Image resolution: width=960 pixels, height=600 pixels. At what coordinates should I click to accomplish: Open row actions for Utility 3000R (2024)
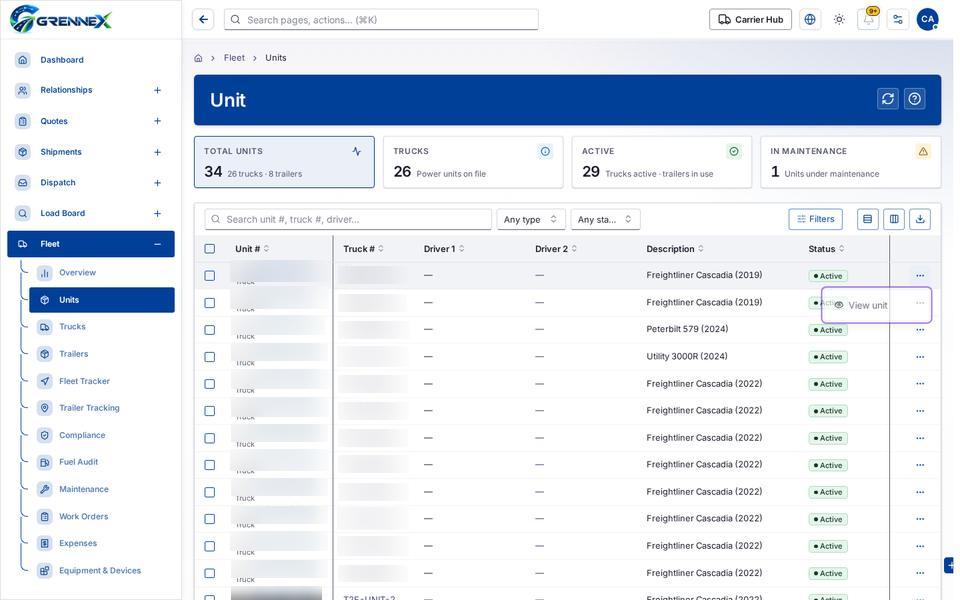point(920,357)
